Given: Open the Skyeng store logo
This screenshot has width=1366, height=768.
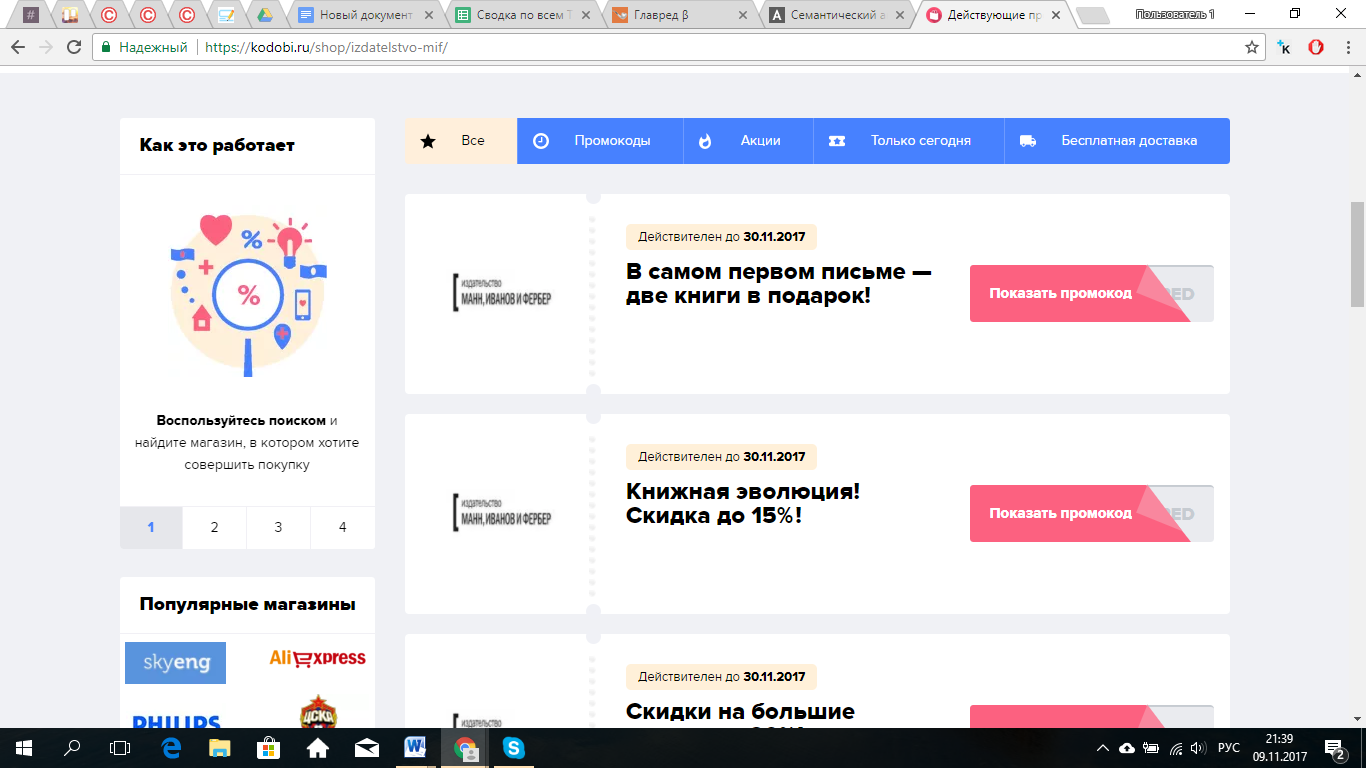Looking at the screenshot, I should coord(176,662).
